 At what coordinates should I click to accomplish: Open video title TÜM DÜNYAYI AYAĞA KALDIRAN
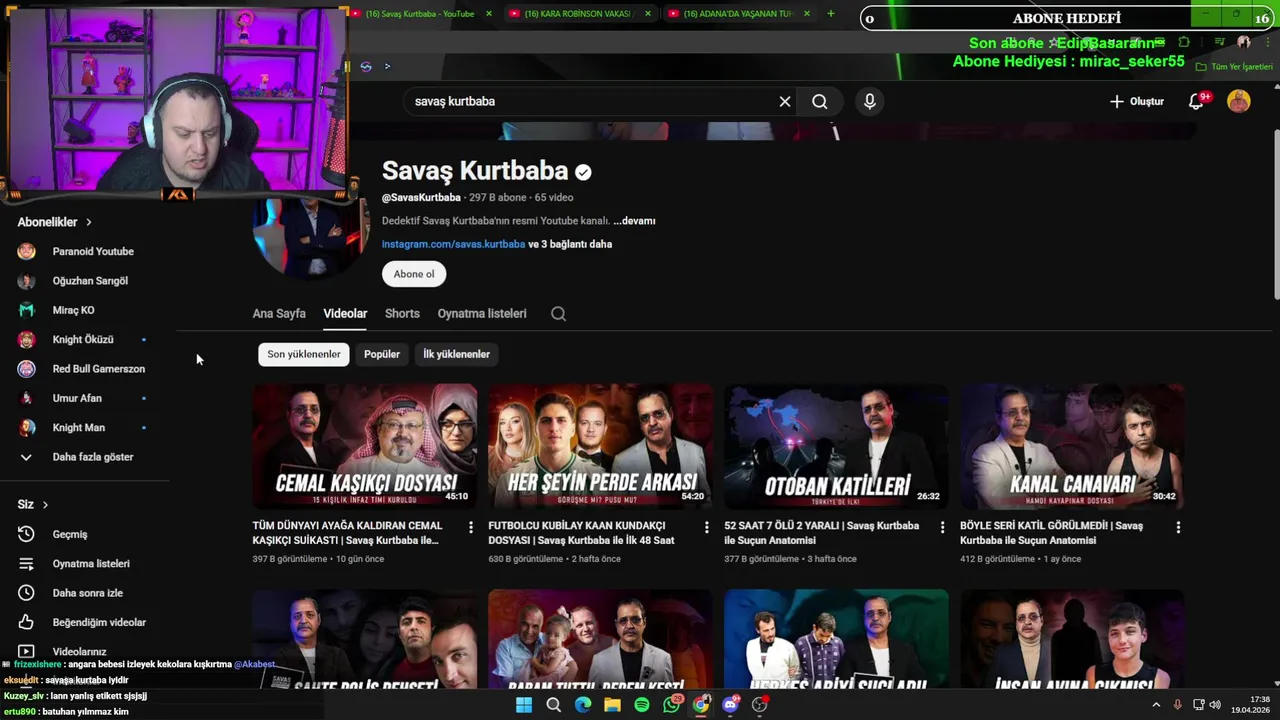pyautogui.click(x=347, y=533)
